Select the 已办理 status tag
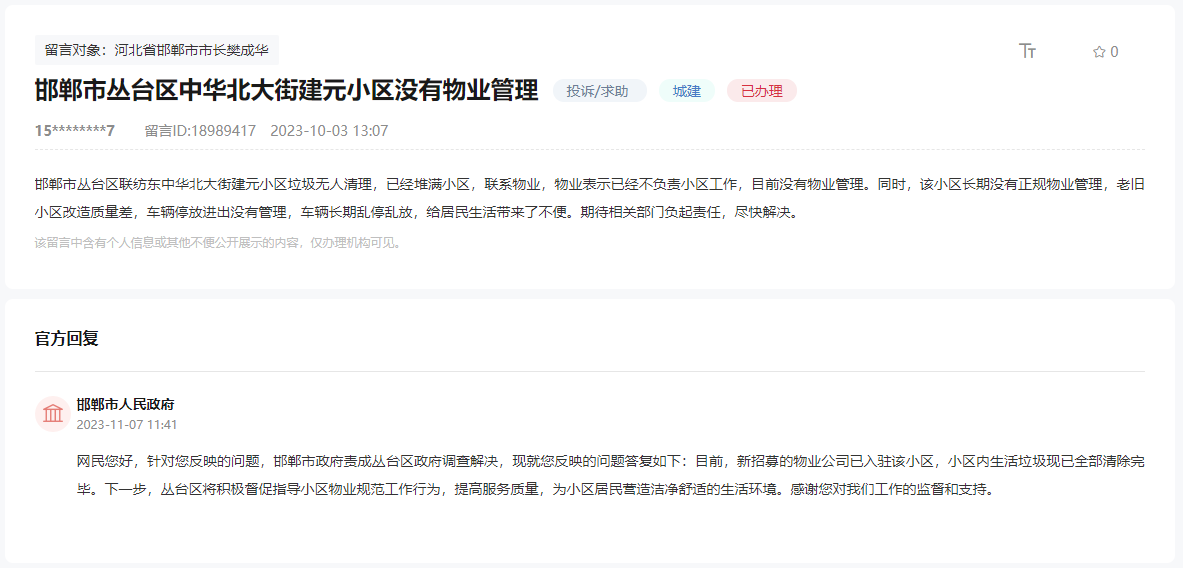This screenshot has height=568, width=1183. click(761, 91)
